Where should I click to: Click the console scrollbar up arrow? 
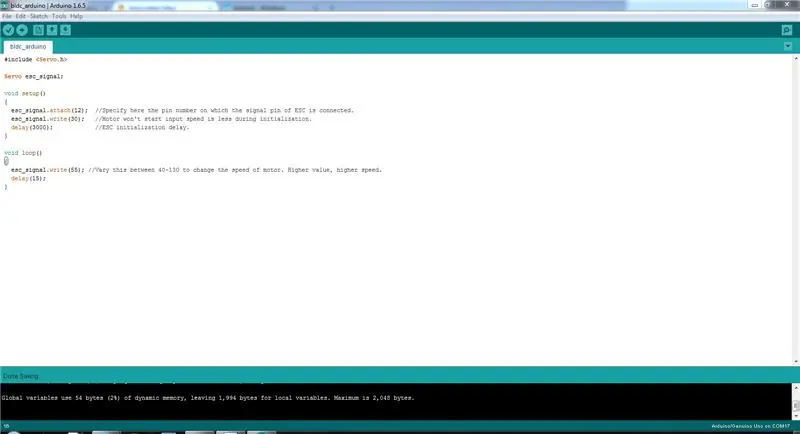[796, 389]
